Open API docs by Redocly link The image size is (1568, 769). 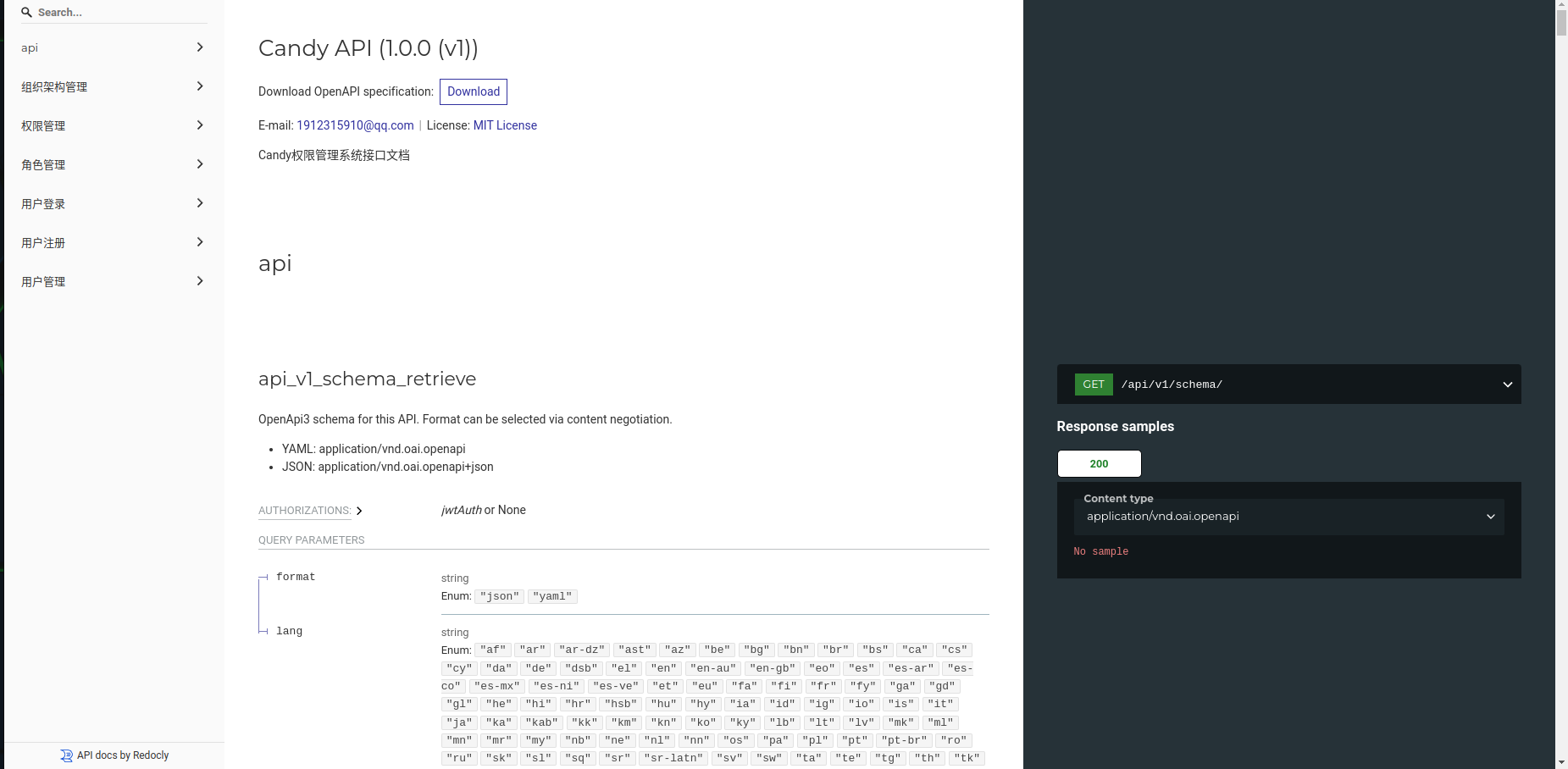123,755
